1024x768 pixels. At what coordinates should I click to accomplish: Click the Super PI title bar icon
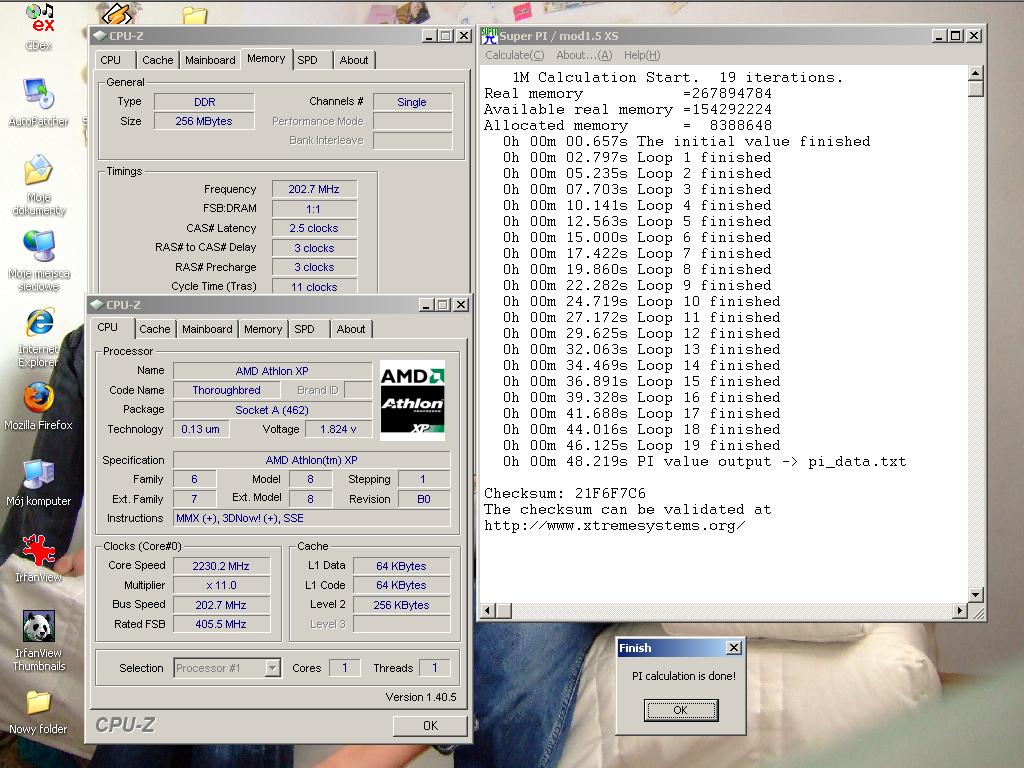point(489,36)
